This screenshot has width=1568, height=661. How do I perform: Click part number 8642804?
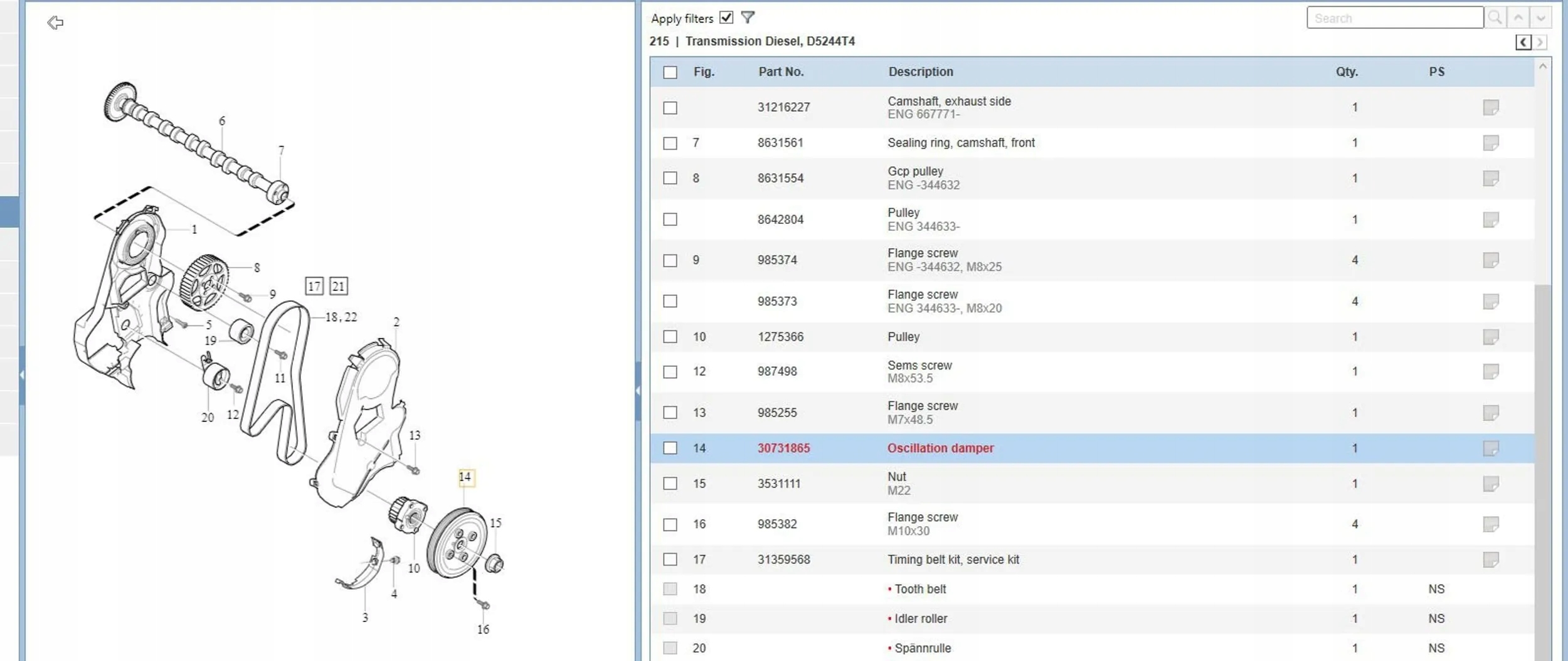(x=780, y=219)
